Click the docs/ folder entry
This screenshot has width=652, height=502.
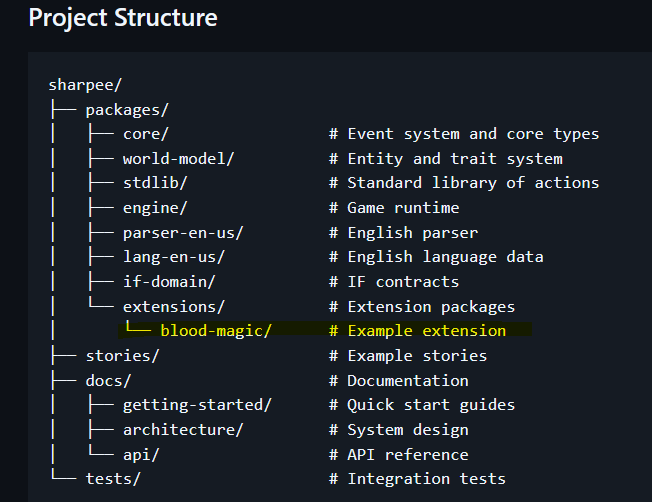108,381
